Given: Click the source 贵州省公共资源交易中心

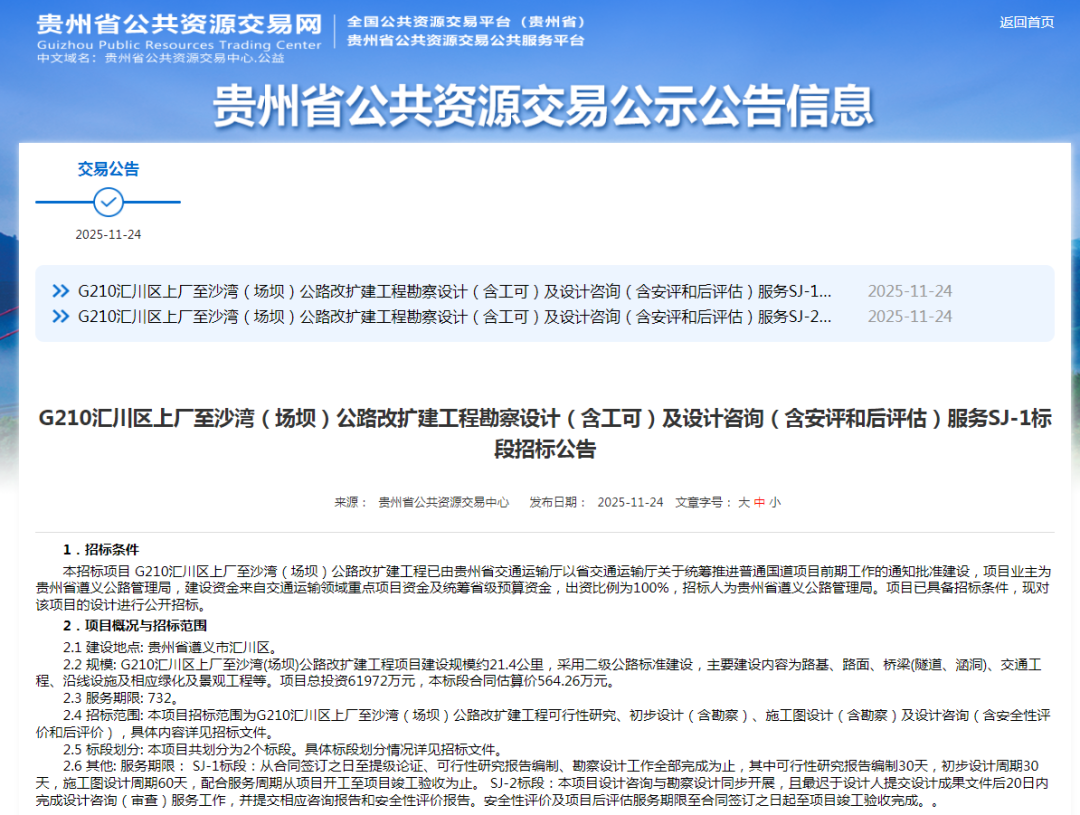Looking at the screenshot, I should pos(443,502).
